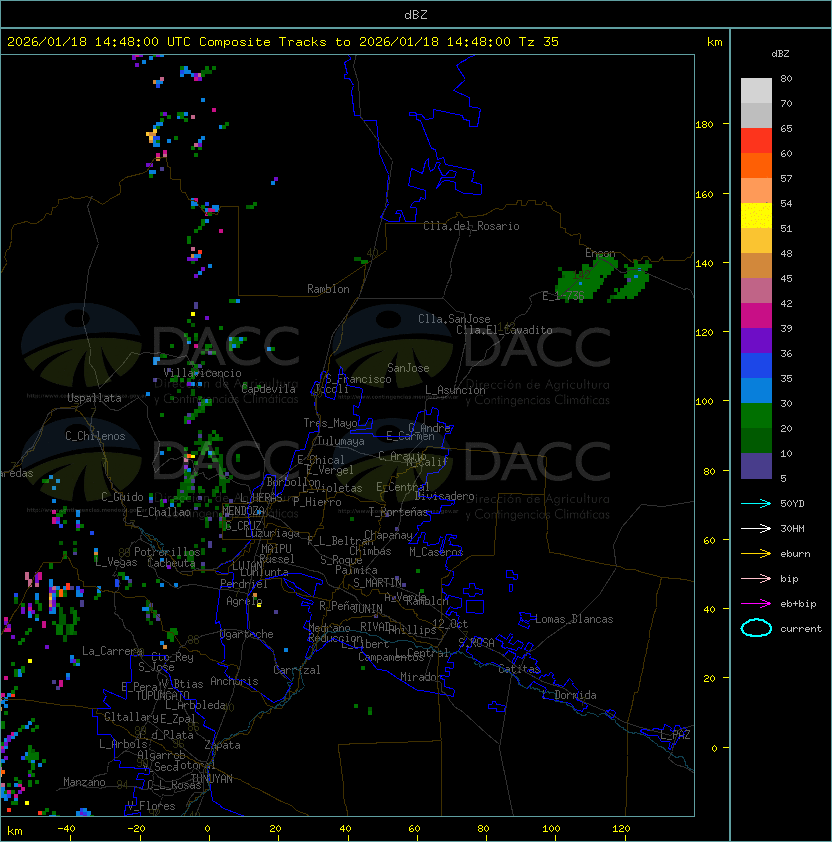Click the cyan 50YD arrow legend icon
This screenshot has height=842, width=832.
click(756, 503)
